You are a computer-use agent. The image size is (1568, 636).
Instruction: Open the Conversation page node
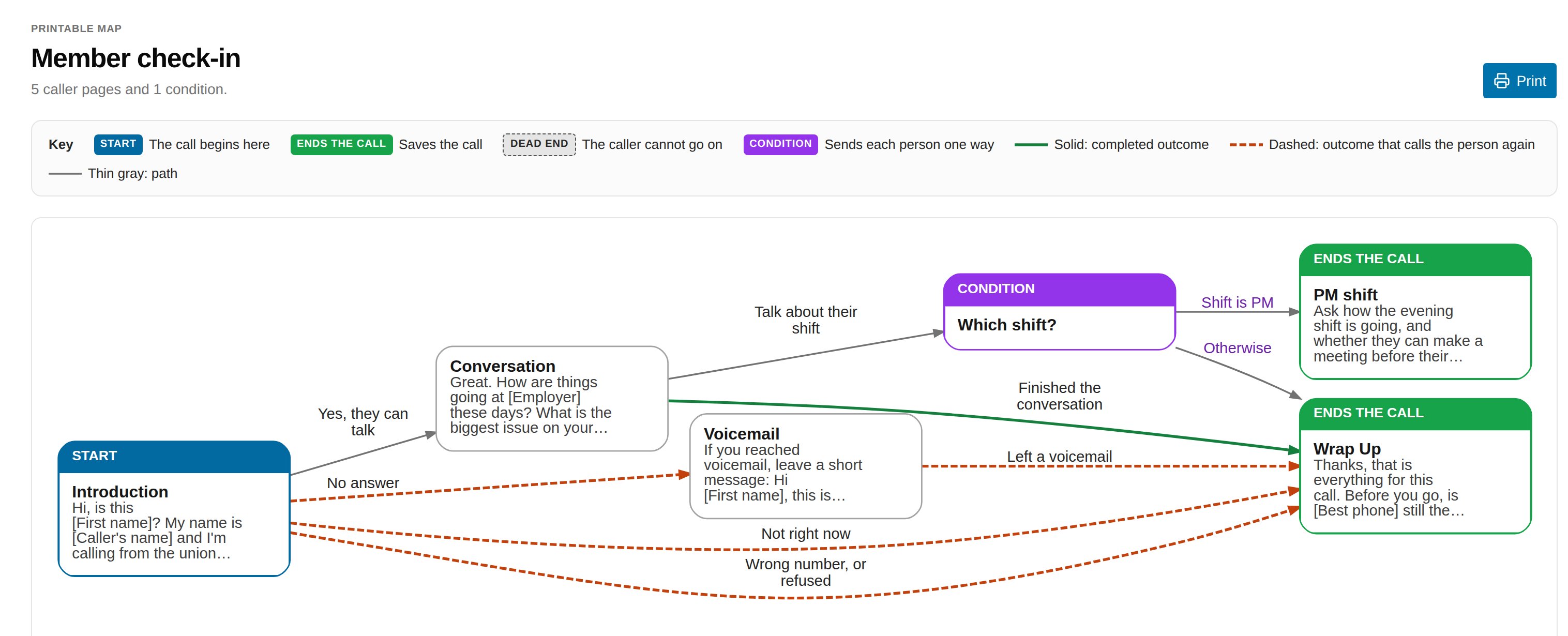(x=551, y=399)
